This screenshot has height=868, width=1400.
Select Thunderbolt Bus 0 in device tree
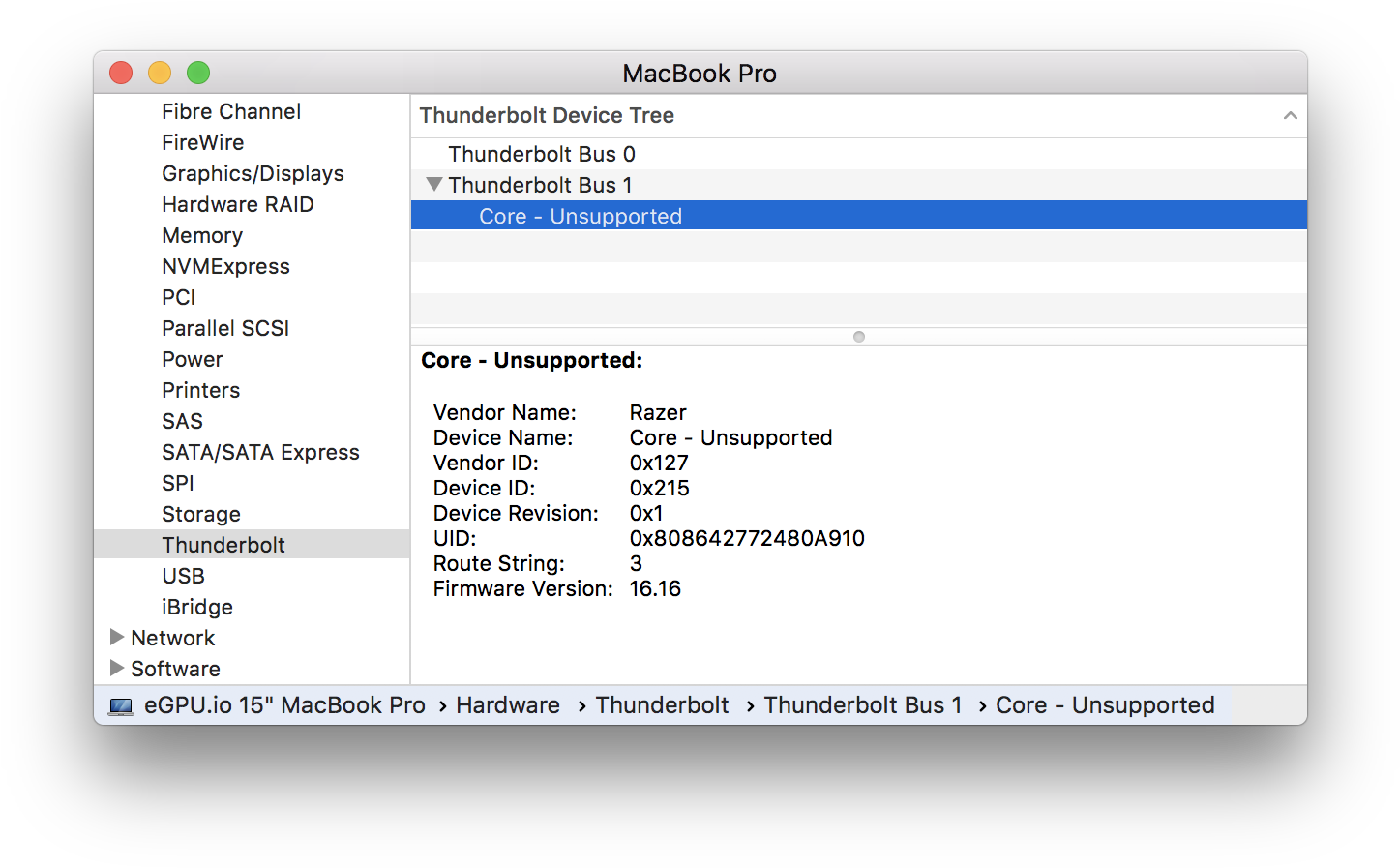(542, 153)
